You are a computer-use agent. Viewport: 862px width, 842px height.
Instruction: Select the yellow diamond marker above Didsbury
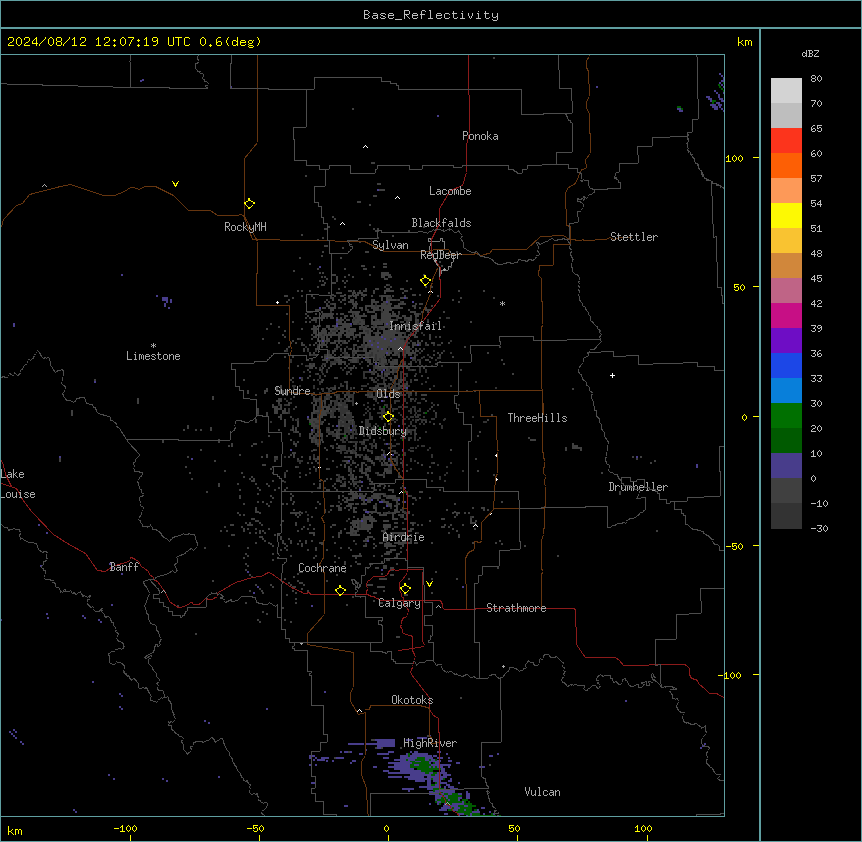[x=389, y=417]
